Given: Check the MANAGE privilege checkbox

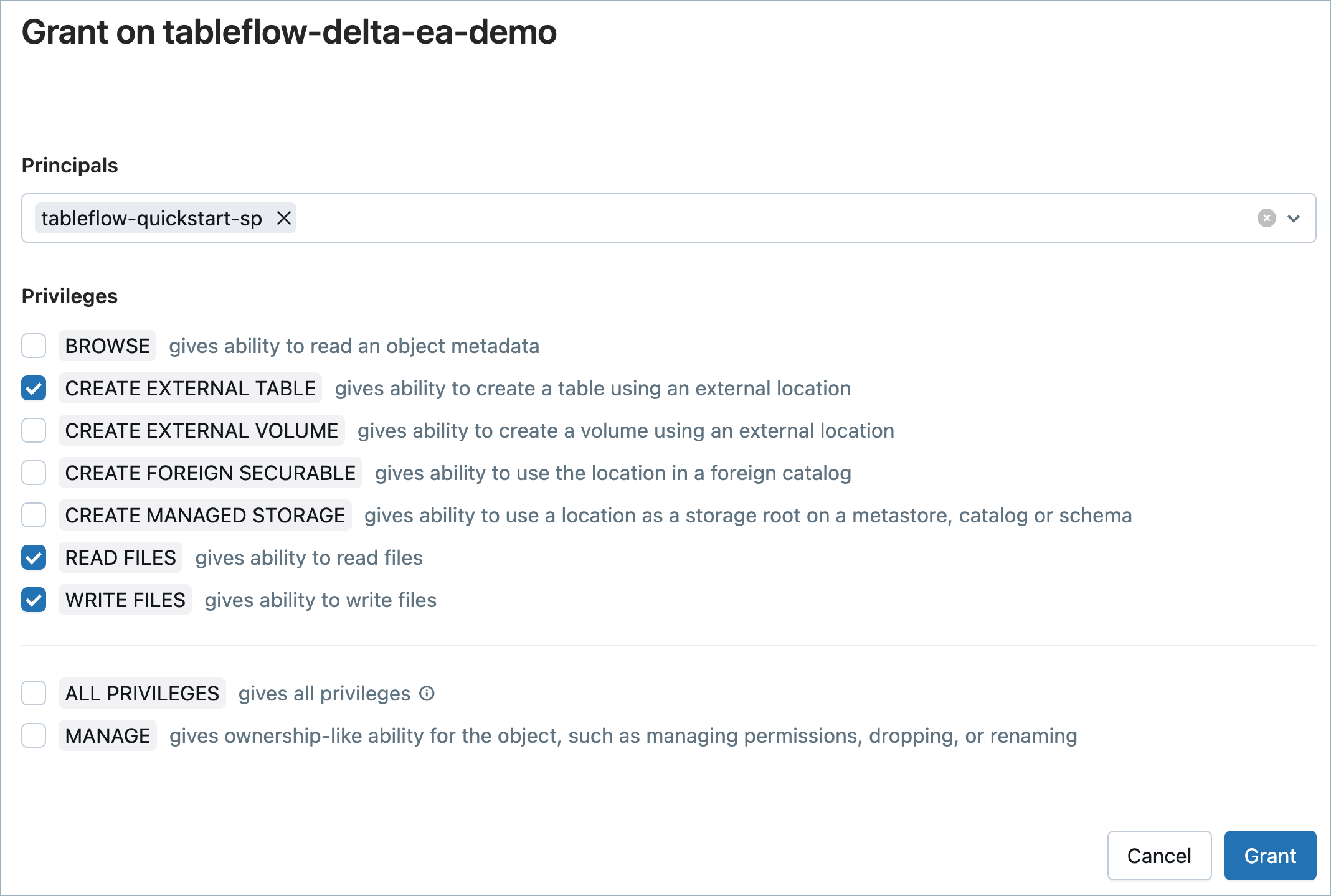Looking at the screenshot, I should [x=34, y=735].
